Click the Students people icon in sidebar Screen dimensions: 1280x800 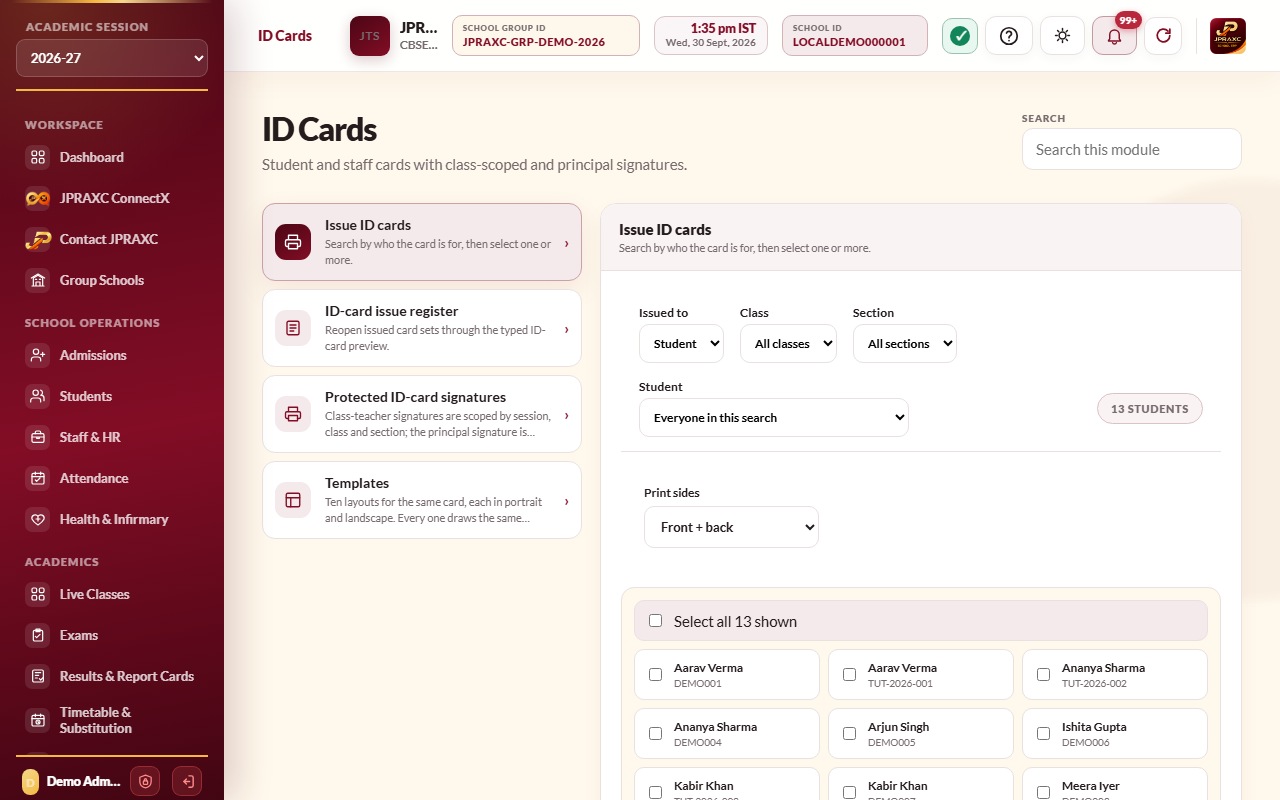point(38,396)
